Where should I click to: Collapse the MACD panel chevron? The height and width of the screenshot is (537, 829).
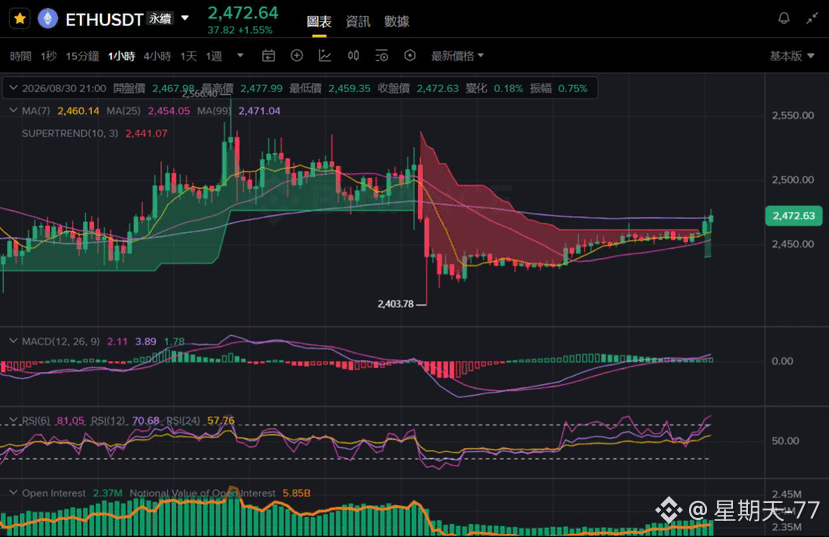tap(13, 341)
